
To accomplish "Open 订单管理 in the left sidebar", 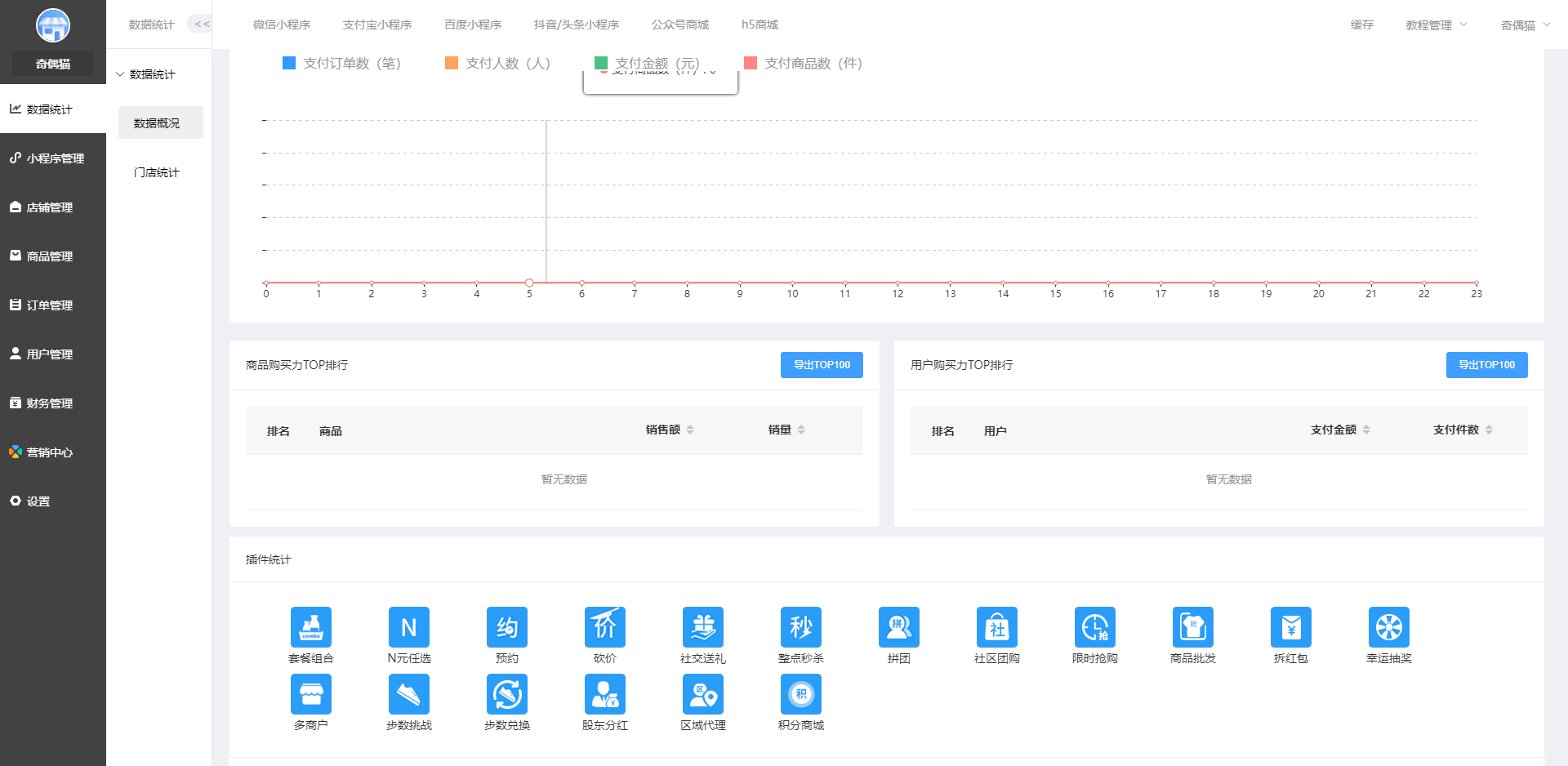I will point(50,305).
